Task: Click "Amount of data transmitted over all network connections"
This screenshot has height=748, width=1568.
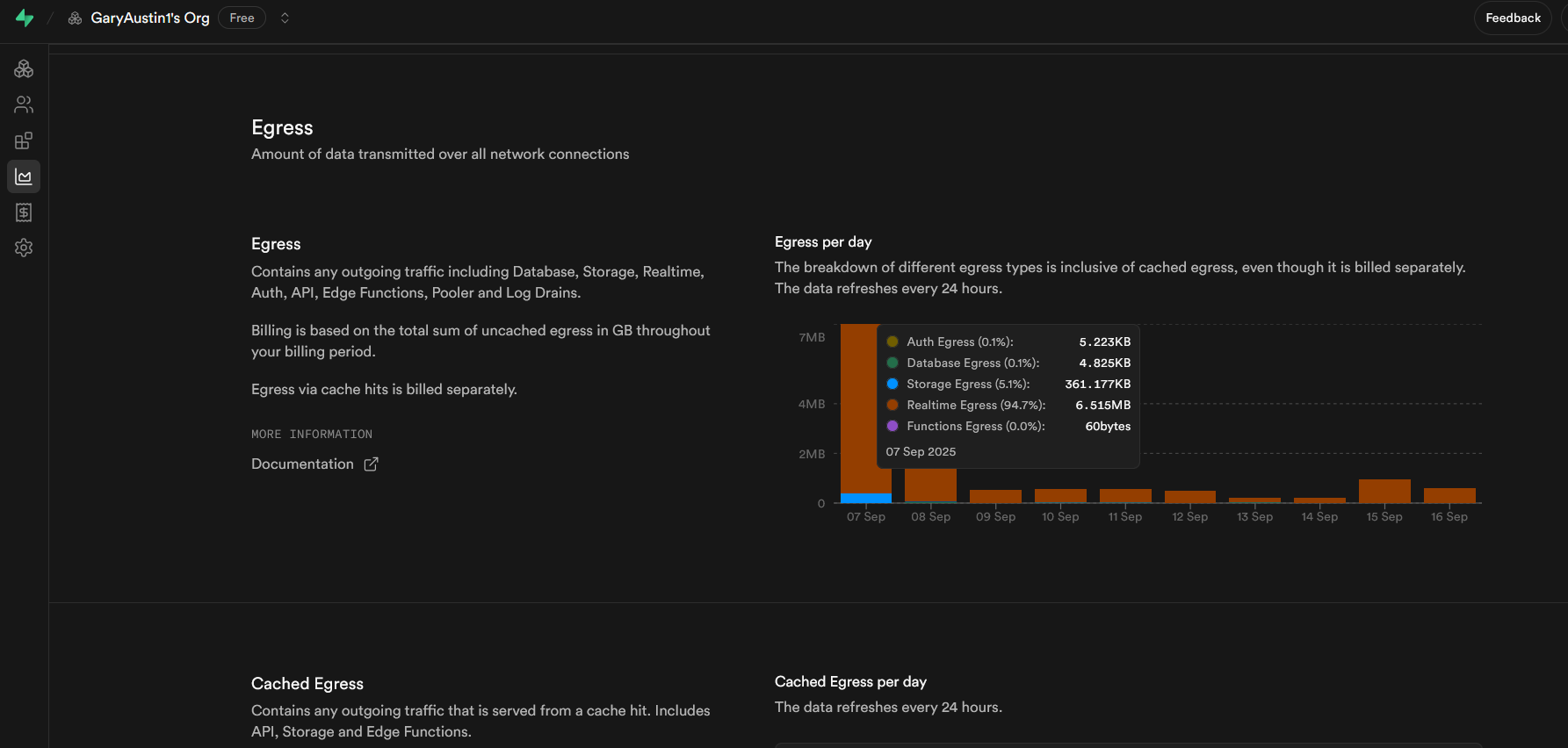Action: (x=440, y=154)
